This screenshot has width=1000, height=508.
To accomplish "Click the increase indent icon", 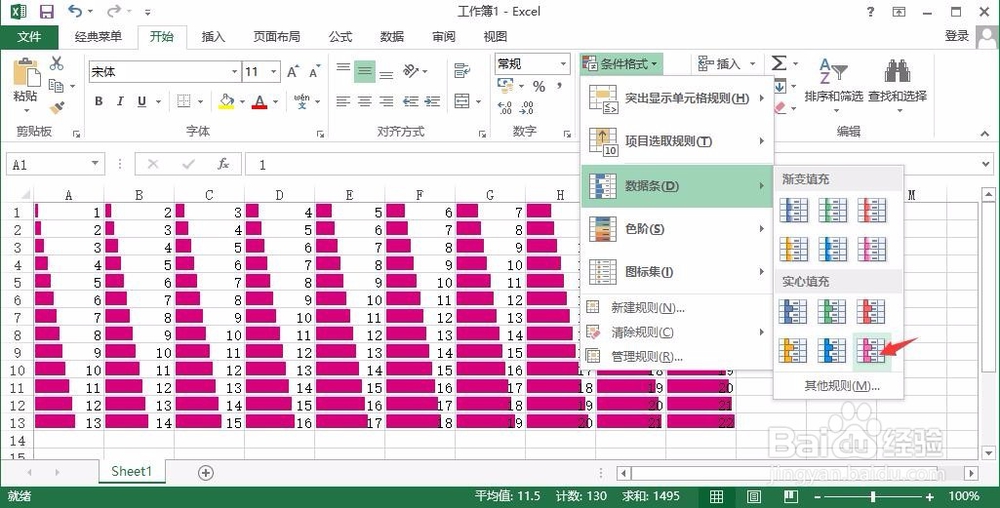I will (x=432, y=101).
